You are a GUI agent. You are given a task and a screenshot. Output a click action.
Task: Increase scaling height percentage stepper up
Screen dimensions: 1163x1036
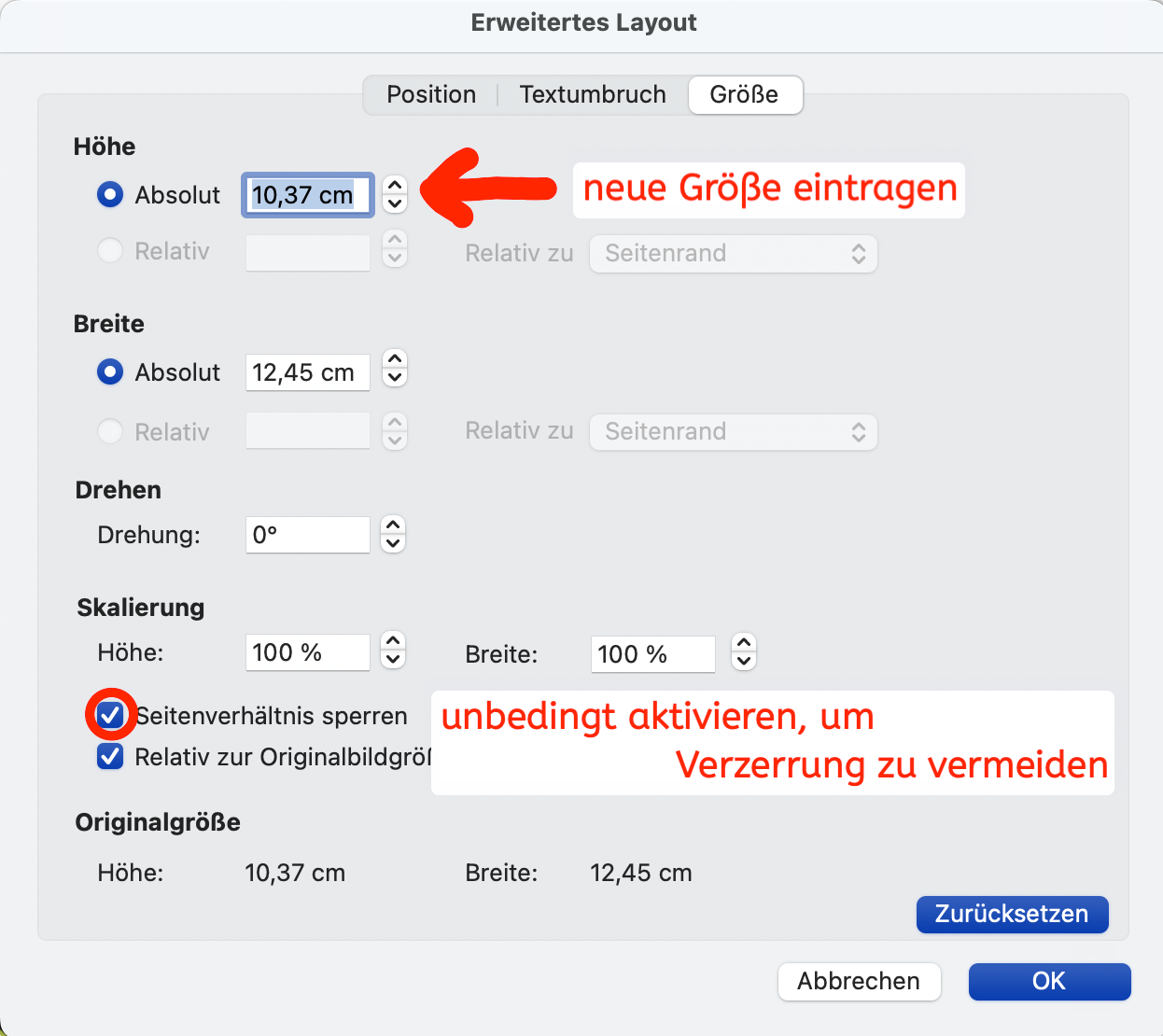coord(393,642)
